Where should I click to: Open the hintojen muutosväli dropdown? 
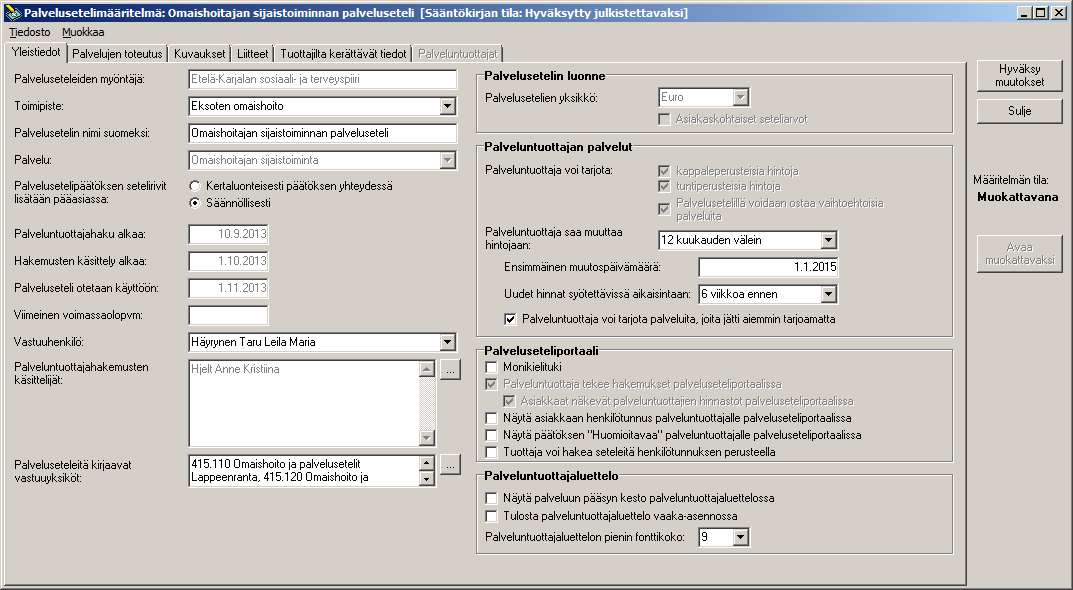[x=828, y=240]
